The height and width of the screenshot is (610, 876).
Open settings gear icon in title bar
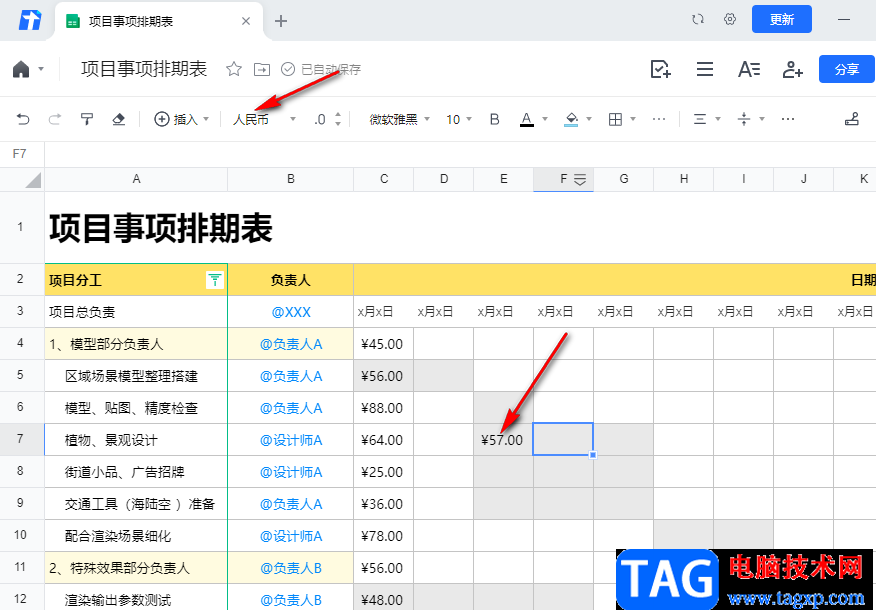coord(730,20)
